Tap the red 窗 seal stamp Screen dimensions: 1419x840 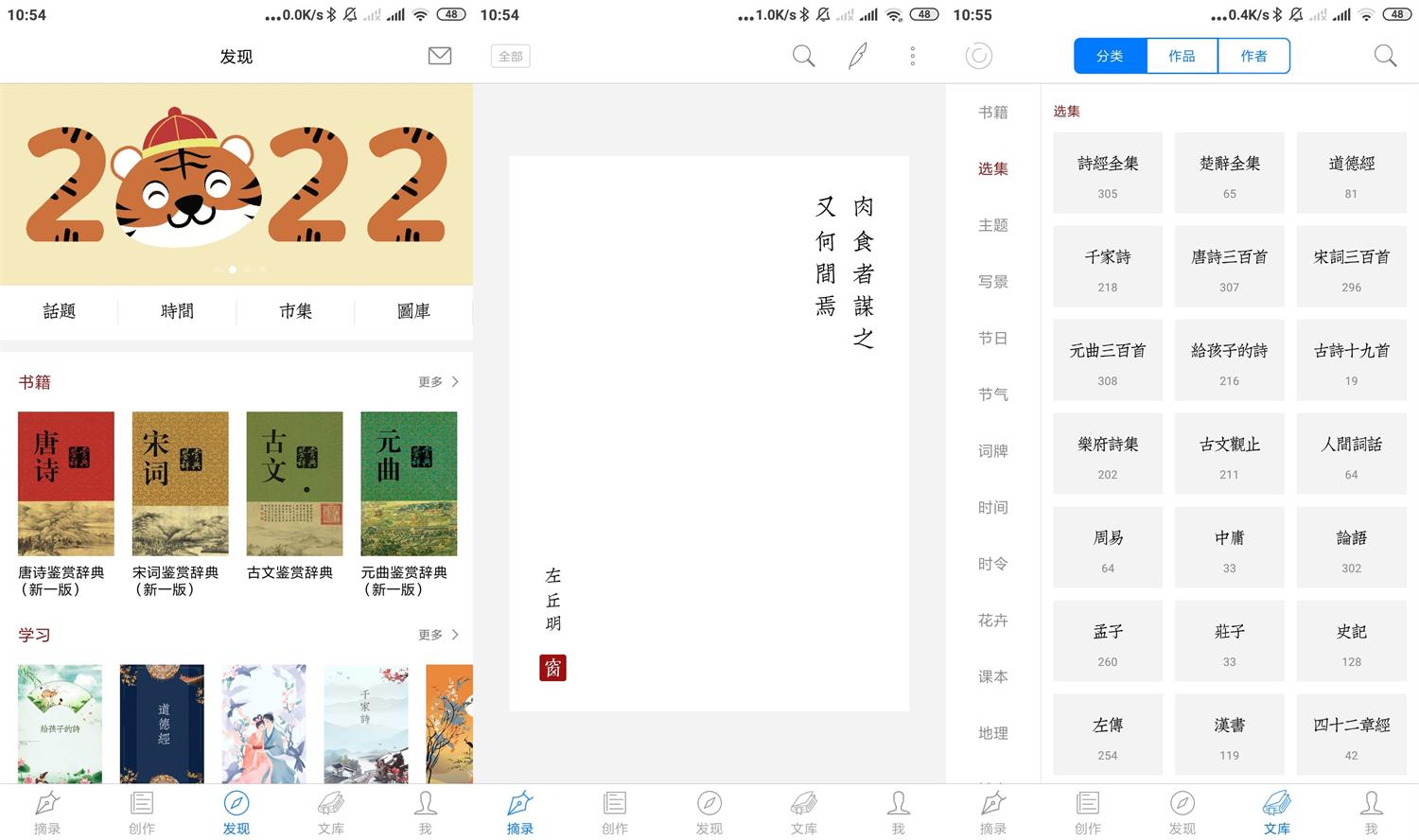(552, 668)
